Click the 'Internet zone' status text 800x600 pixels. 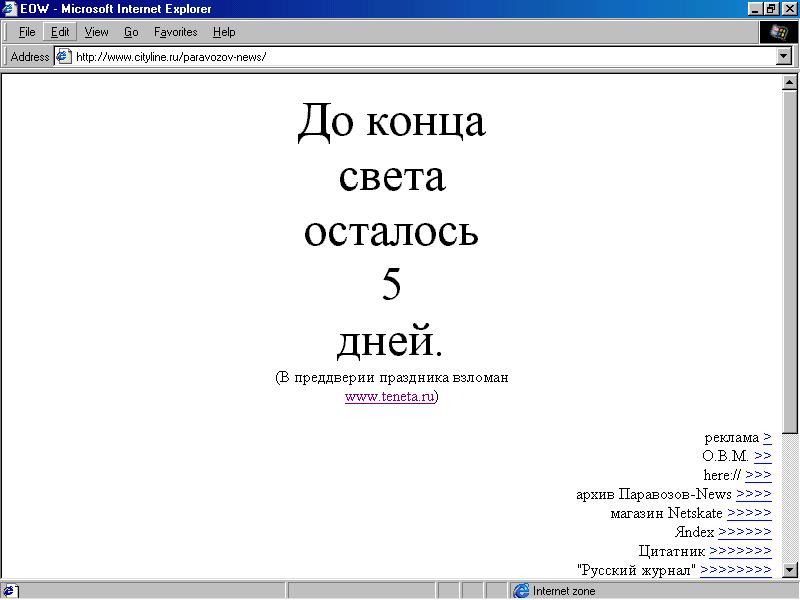(x=564, y=591)
